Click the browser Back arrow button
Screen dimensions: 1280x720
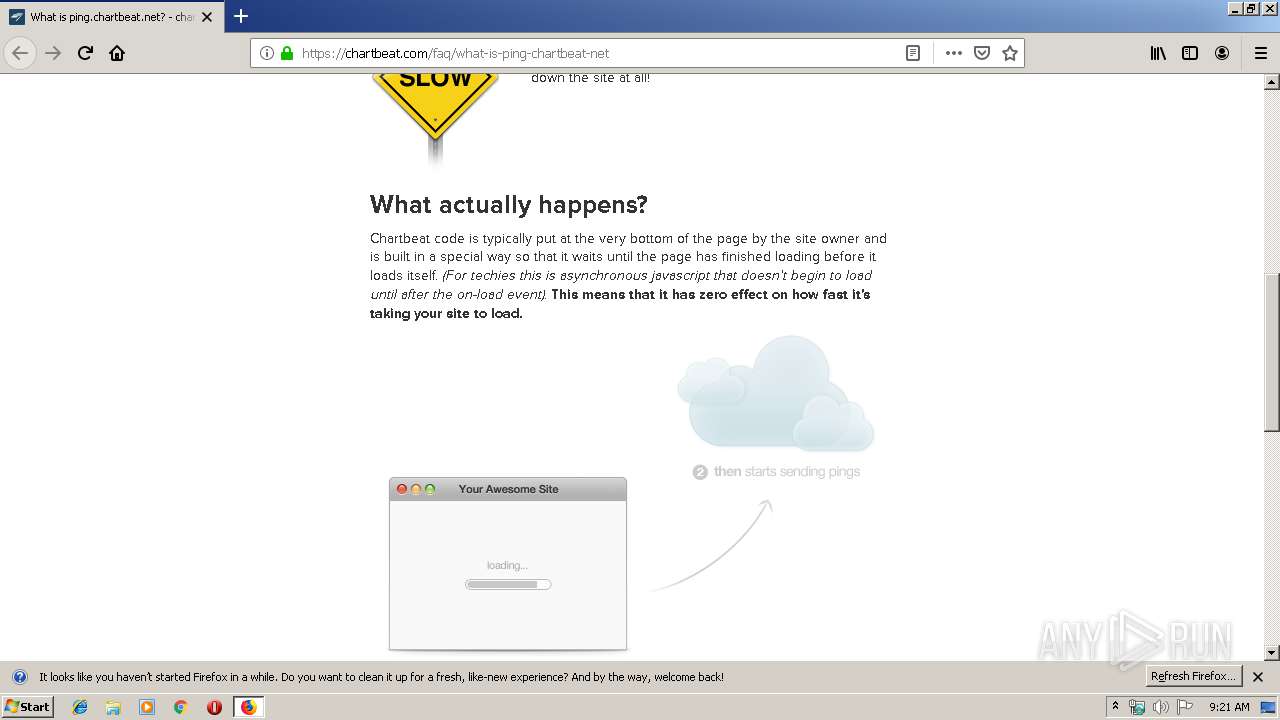20,53
